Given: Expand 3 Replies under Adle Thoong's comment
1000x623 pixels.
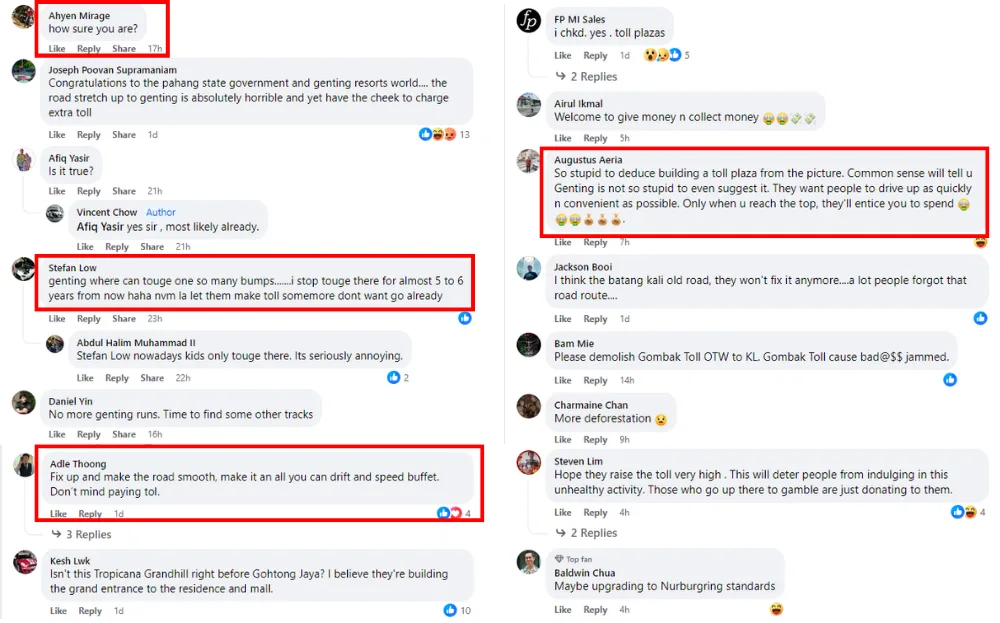Looking at the screenshot, I should click(88, 534).
